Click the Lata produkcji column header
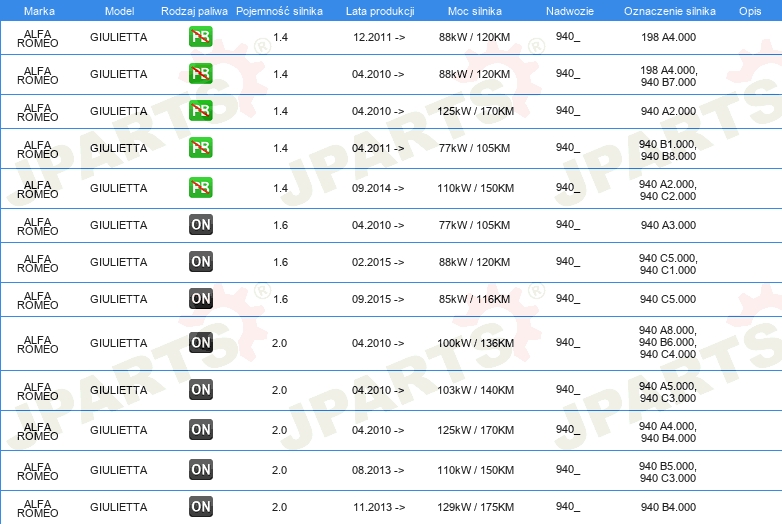Image resolution: width=782 pixels, height=524 pixels. coord(380,11)
